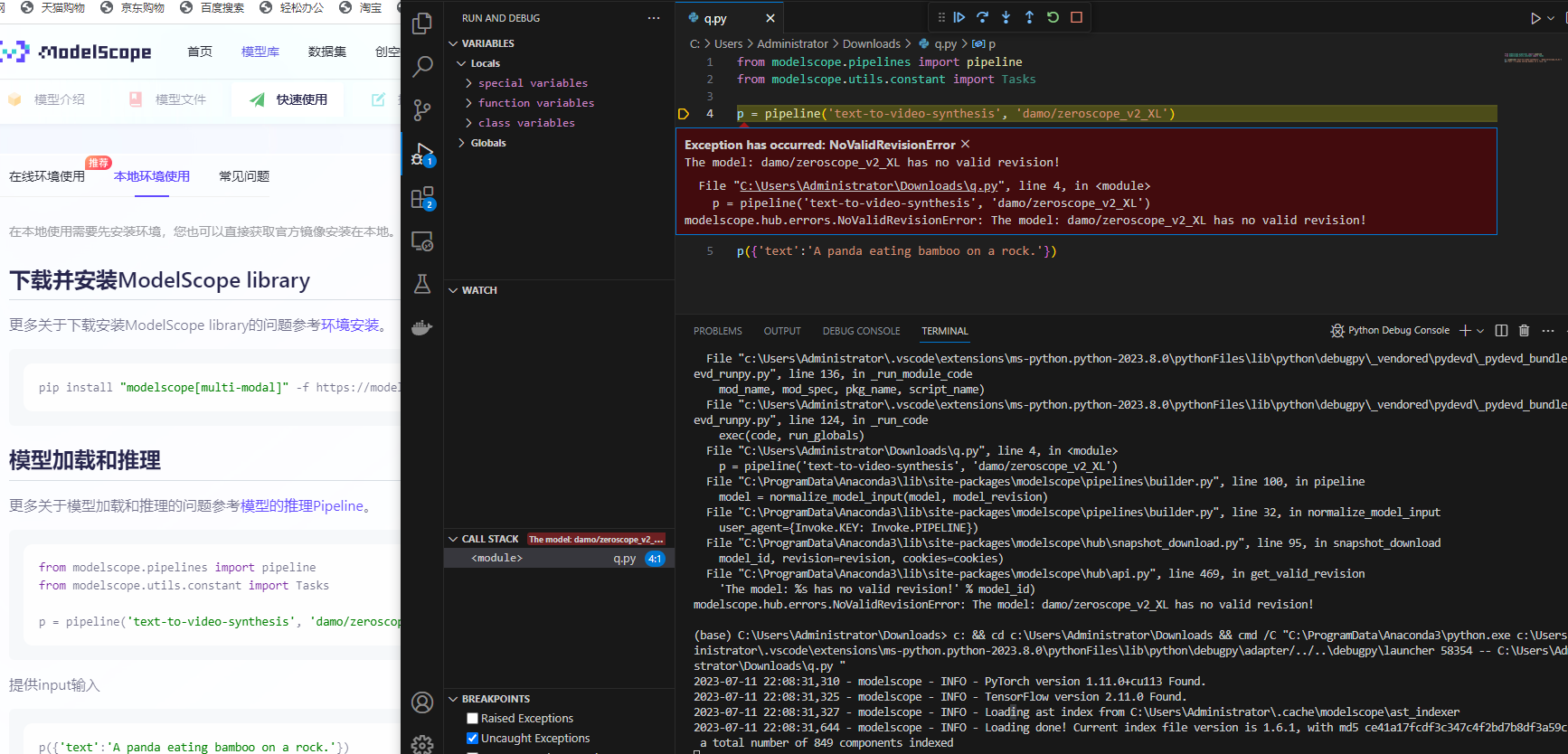Click the editor minimap
The height and width of the screenshot is (754, 1568).
pyautogui.click(x=1533, y=57)
